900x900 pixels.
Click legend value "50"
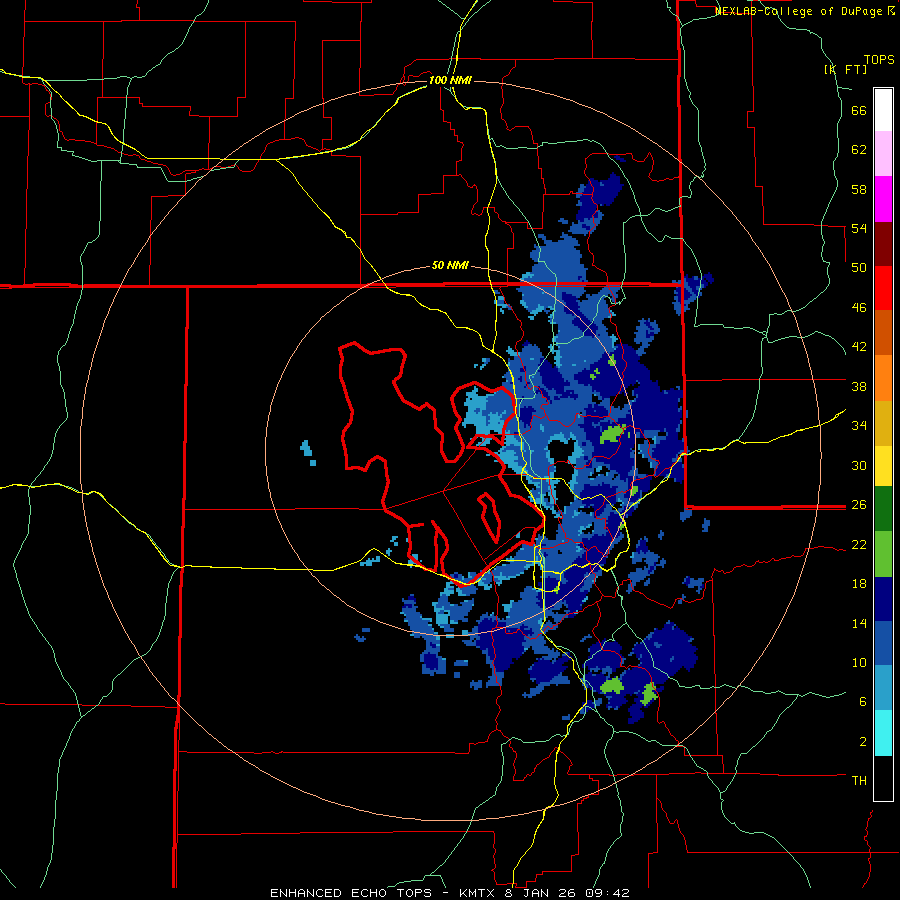859,268
